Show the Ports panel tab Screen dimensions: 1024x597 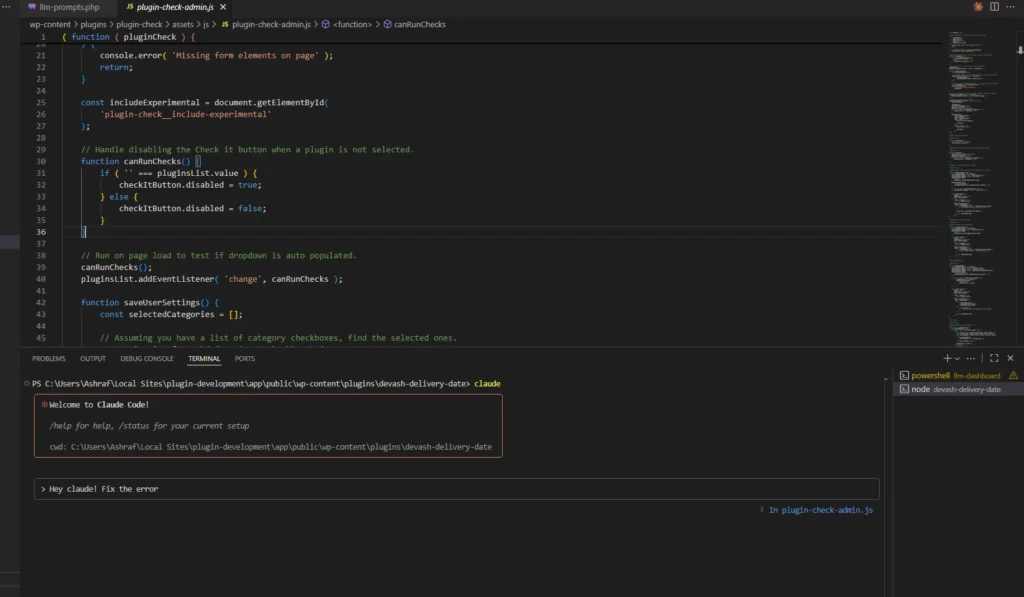[x=245, y=358]
